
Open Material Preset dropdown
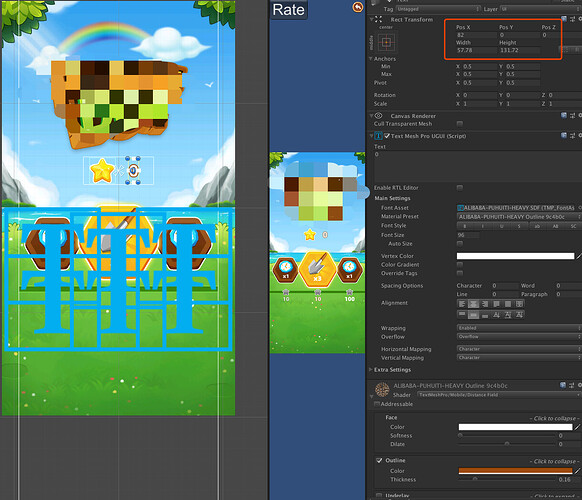[519, 216]
